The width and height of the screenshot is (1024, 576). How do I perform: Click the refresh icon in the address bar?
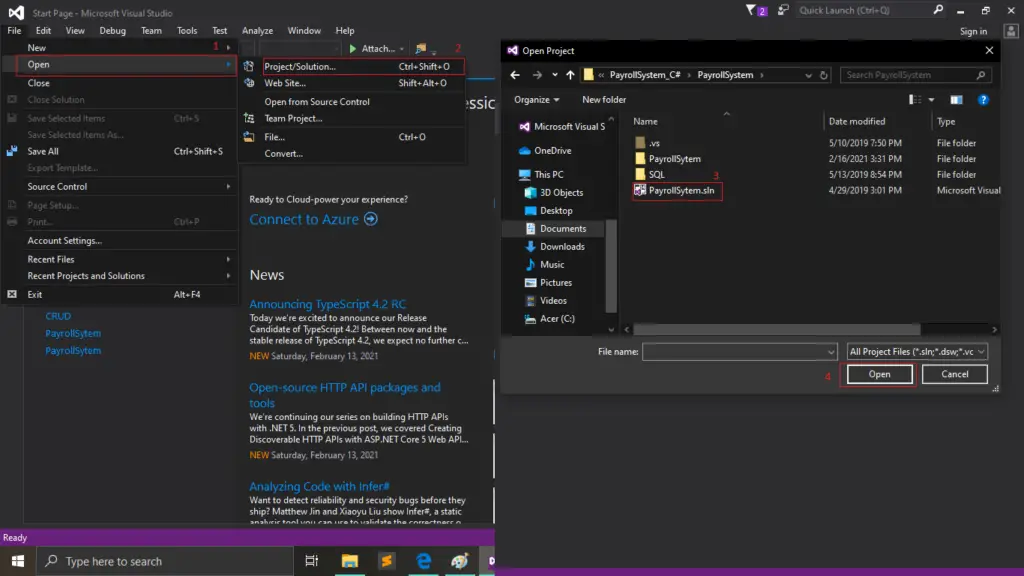coord(822,73)
